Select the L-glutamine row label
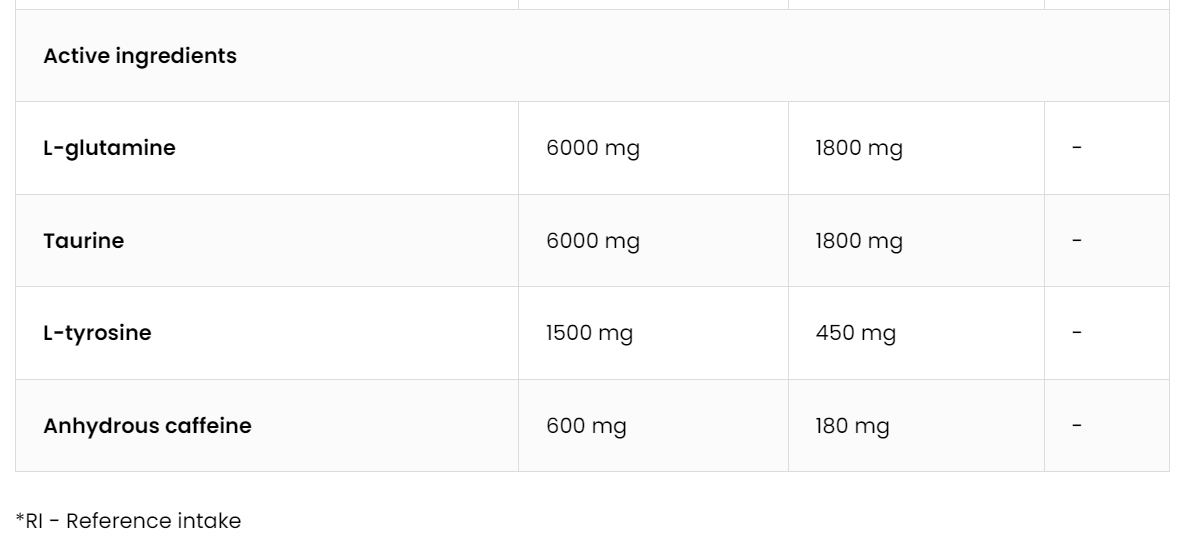1191x547 pixels. pos(109,148)
